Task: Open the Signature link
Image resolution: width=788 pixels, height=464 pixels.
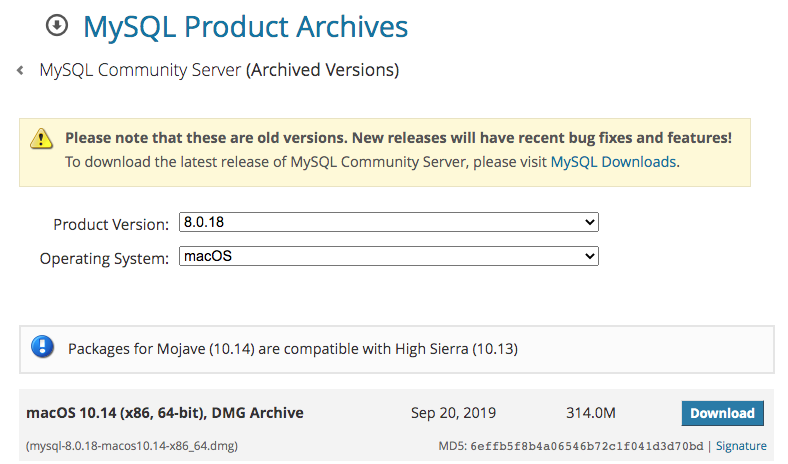Action: coord(741,446)
